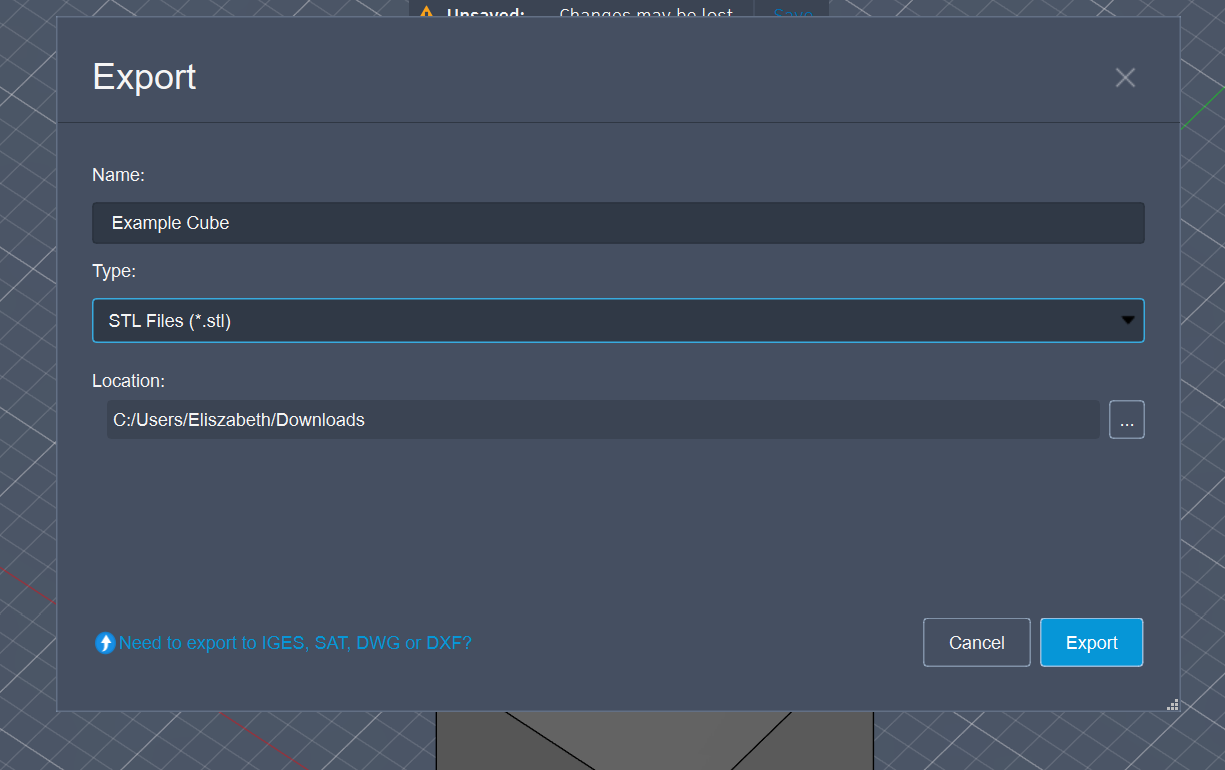The image size is (1225, 770).
Task: Grab the dialog resize grip in corner
Action: pyautogui.click(x=1172, y=704)
